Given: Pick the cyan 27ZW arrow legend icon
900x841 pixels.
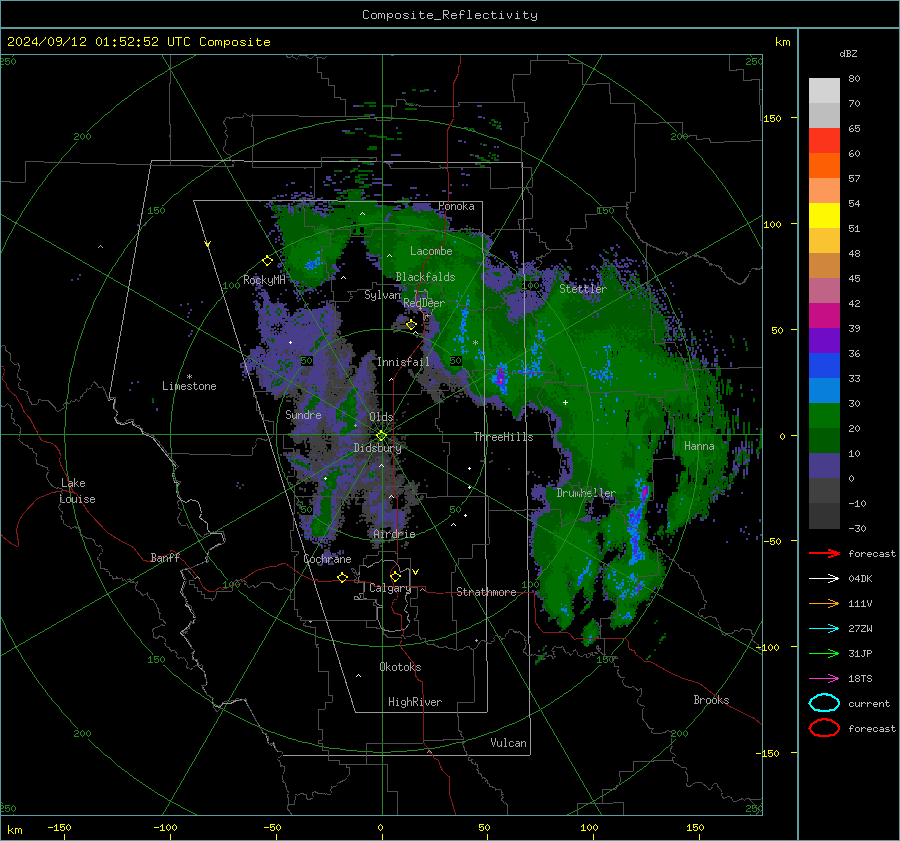Looking at the screenshot, I should pos(824,629).
